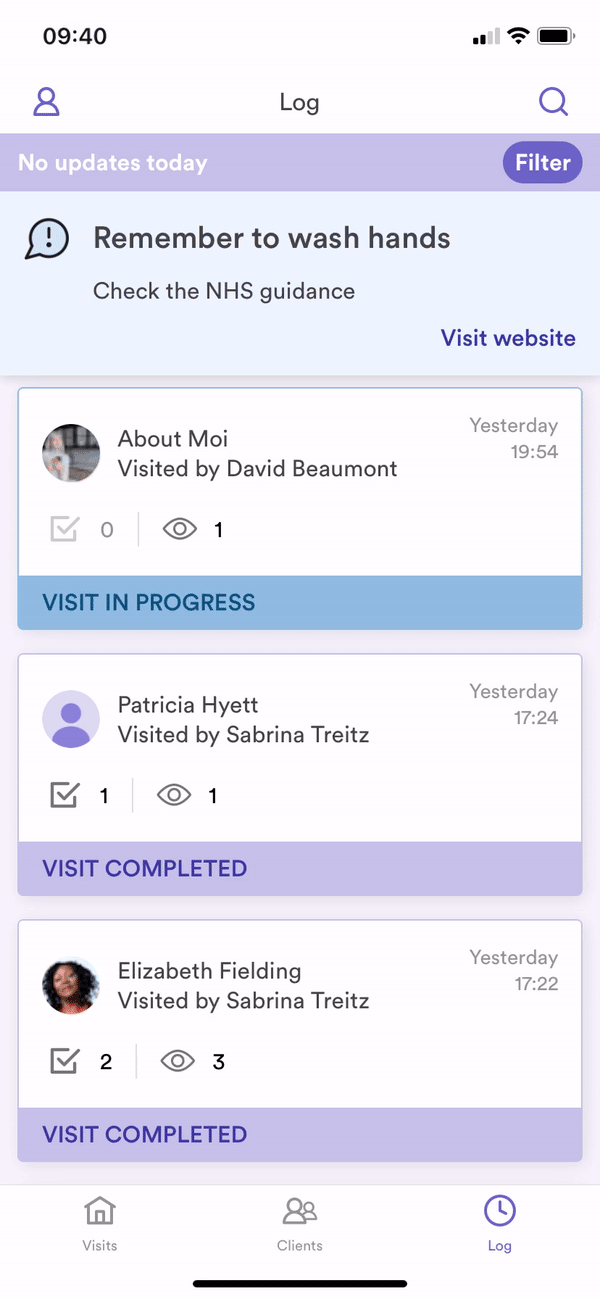The width and height of the screenshot is (600, 1299).
Task: Tap the eye icon on Patricia Hyett's card
Action: [175, 795]
